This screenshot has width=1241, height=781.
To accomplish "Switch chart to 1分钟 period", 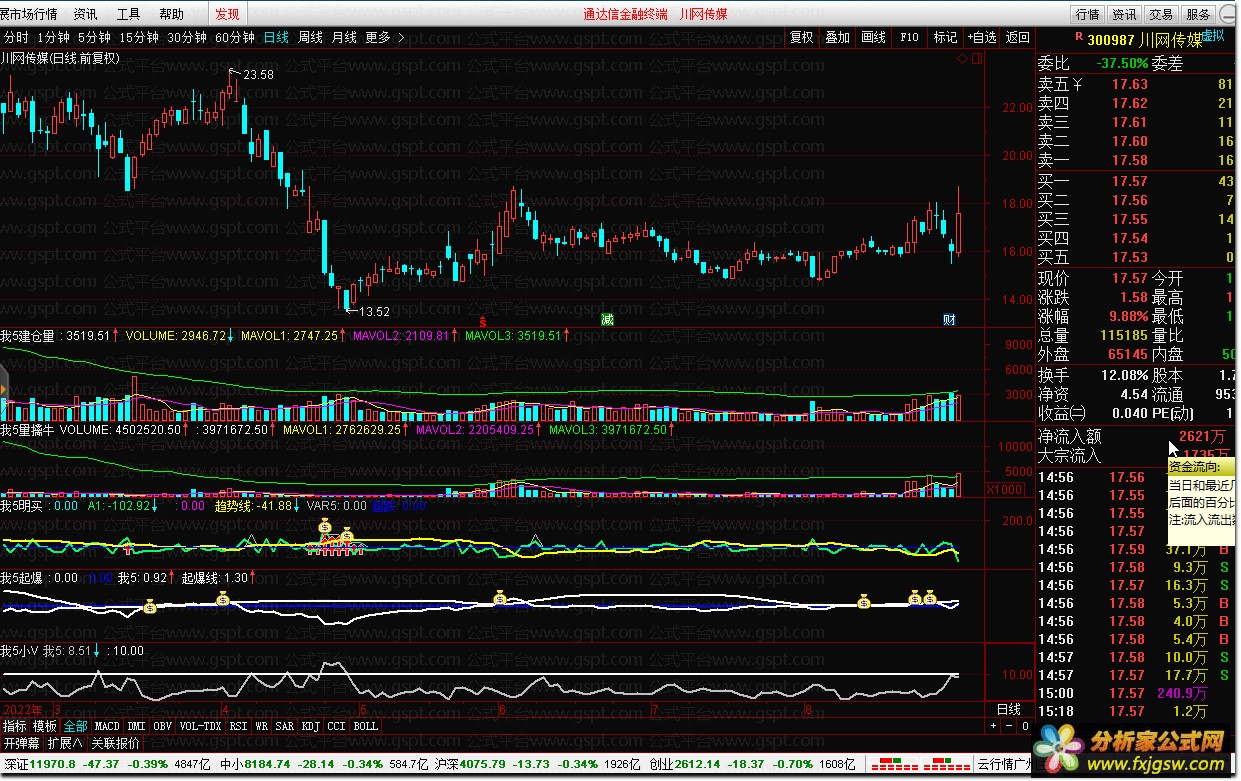I will 54,37.
